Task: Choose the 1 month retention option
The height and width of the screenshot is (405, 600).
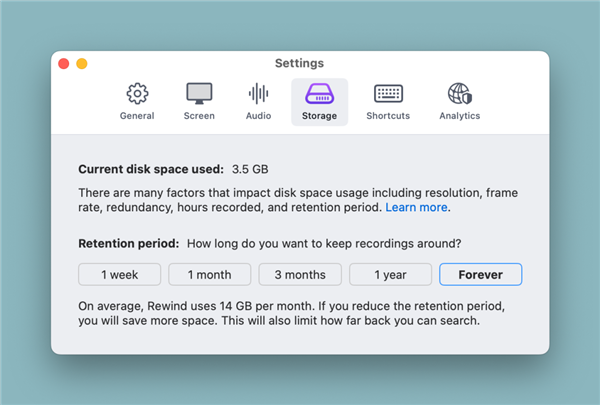Action: point(210,274)
